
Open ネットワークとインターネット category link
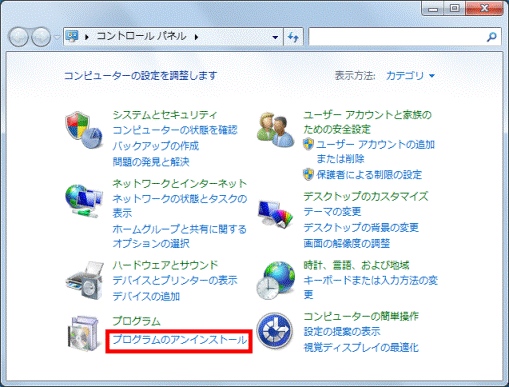coord(179,183)
